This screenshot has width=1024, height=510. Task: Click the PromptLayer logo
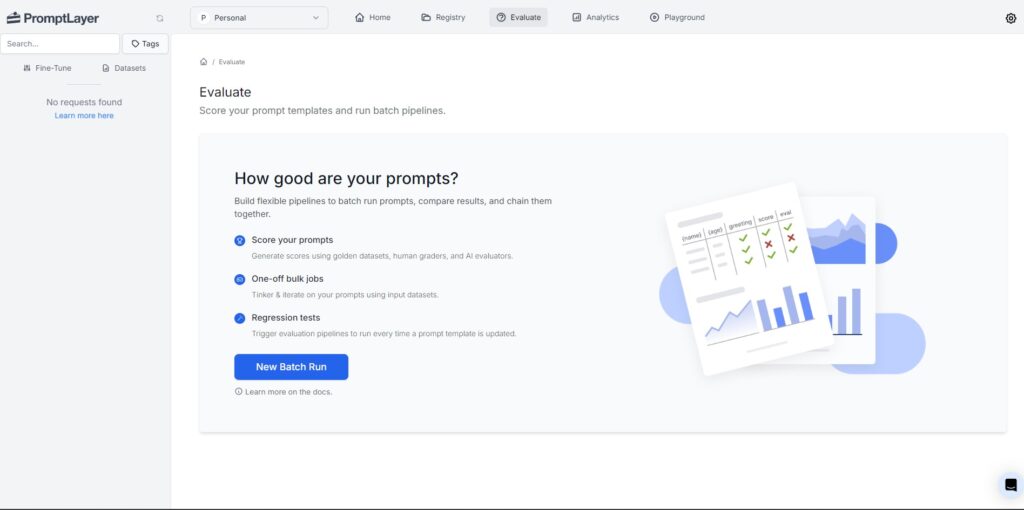click(x=53, y=18)
